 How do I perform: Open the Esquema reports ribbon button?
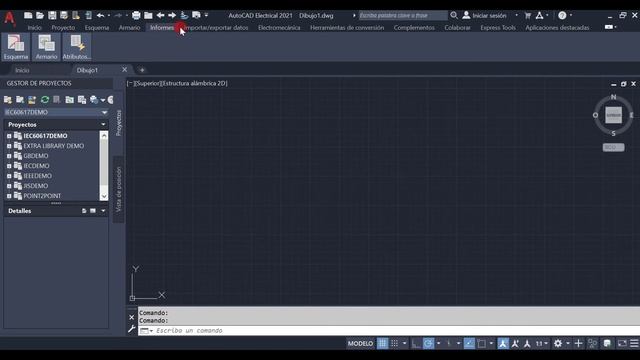pyautogui.click(x=16, y=47)
